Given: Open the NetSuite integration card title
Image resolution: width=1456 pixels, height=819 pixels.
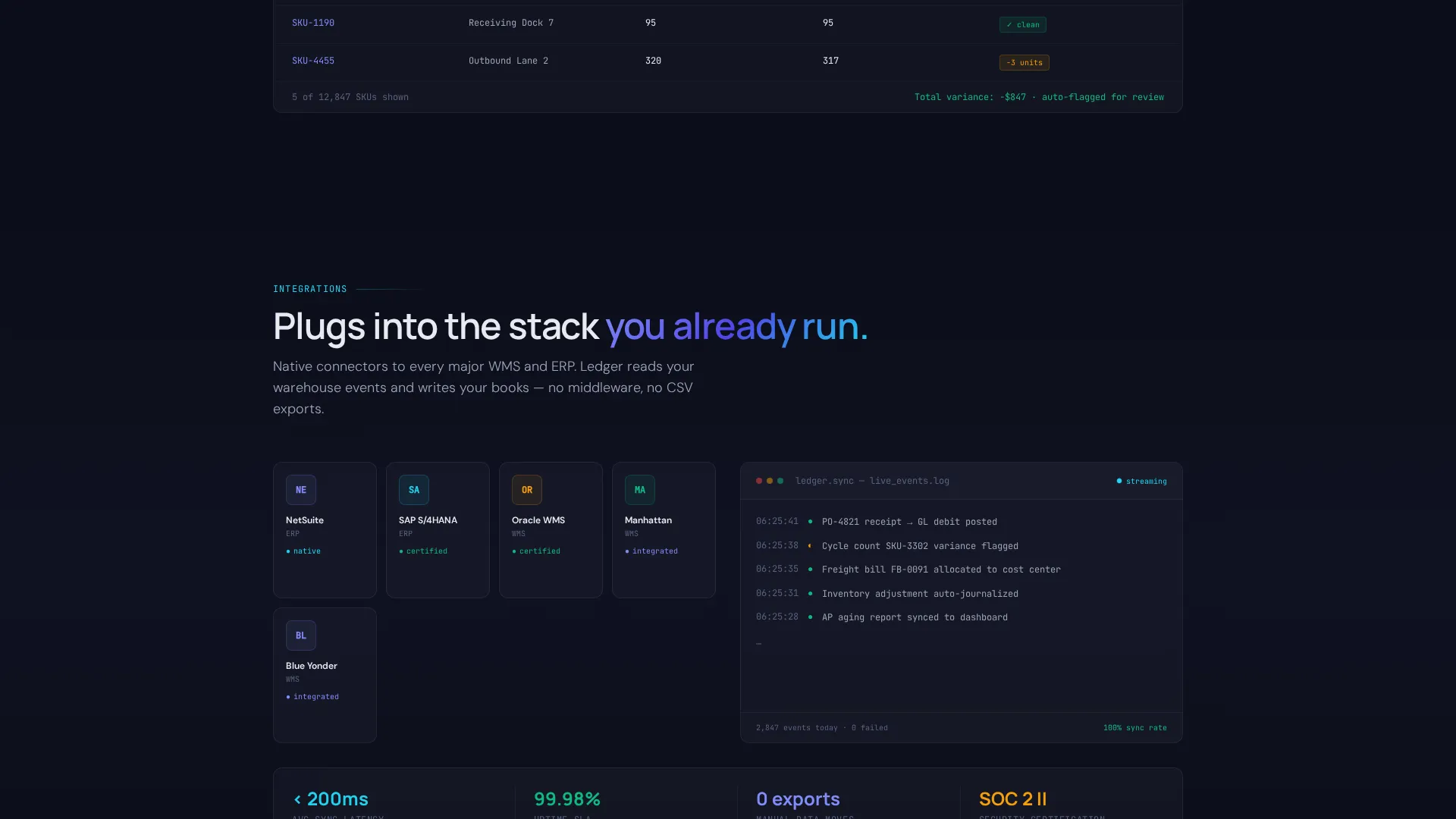Looking at the screenshot, I should [x=304, y=520].
